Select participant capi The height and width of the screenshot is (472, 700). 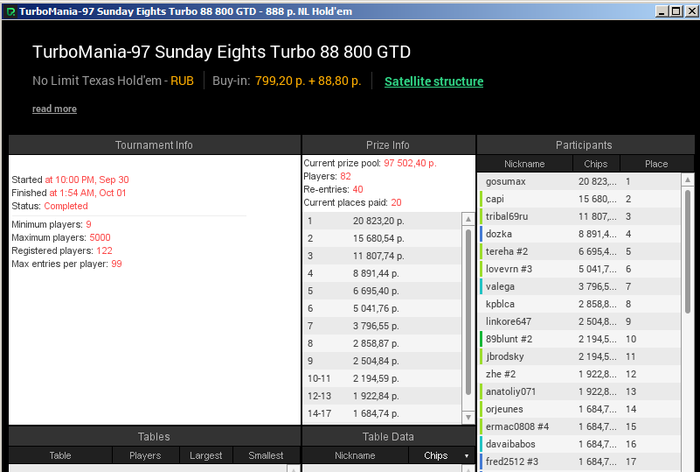click(x=579, y=199)
